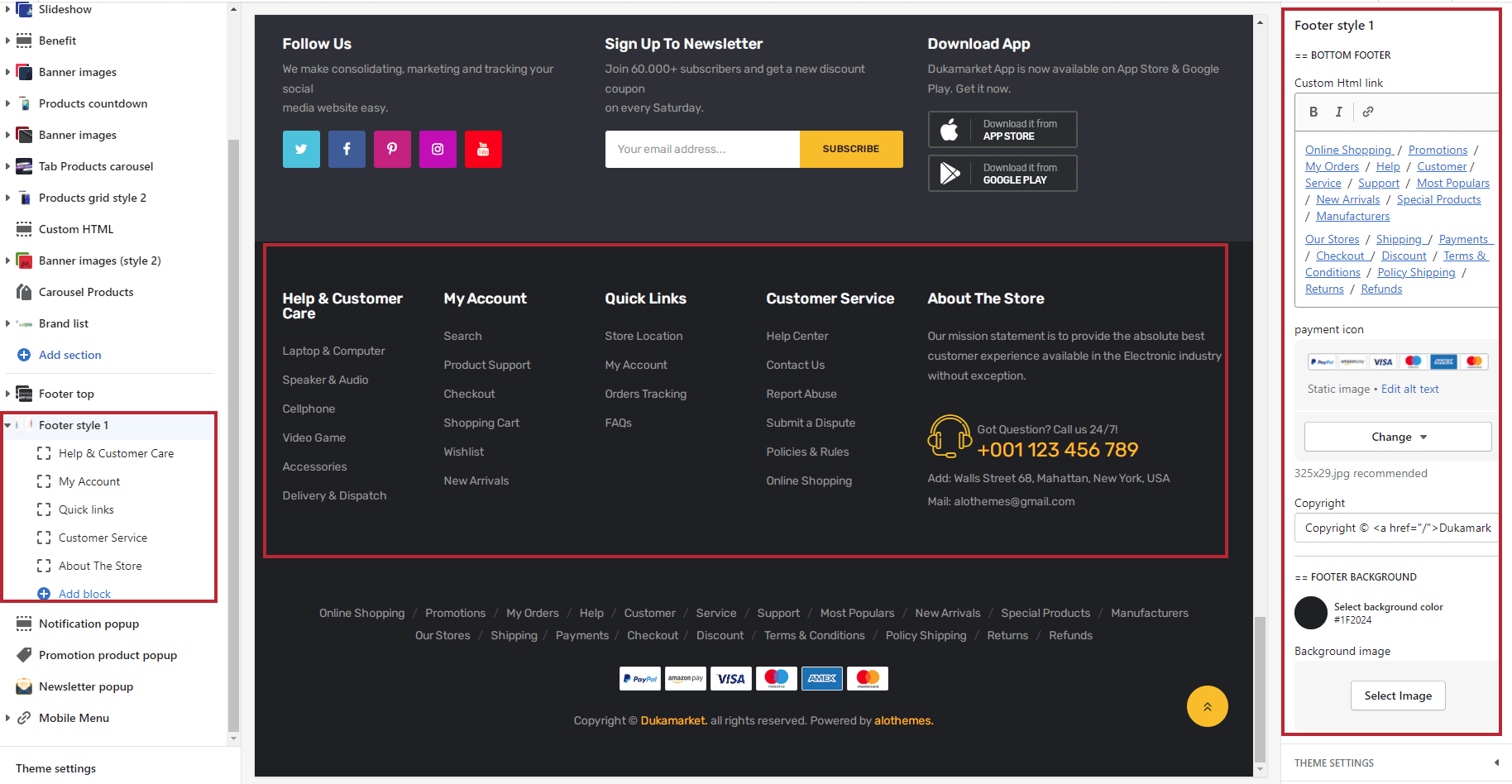Expand the Mobile Menu section
This screenshot has width=1512, height=784.
[x=8, y=718]
